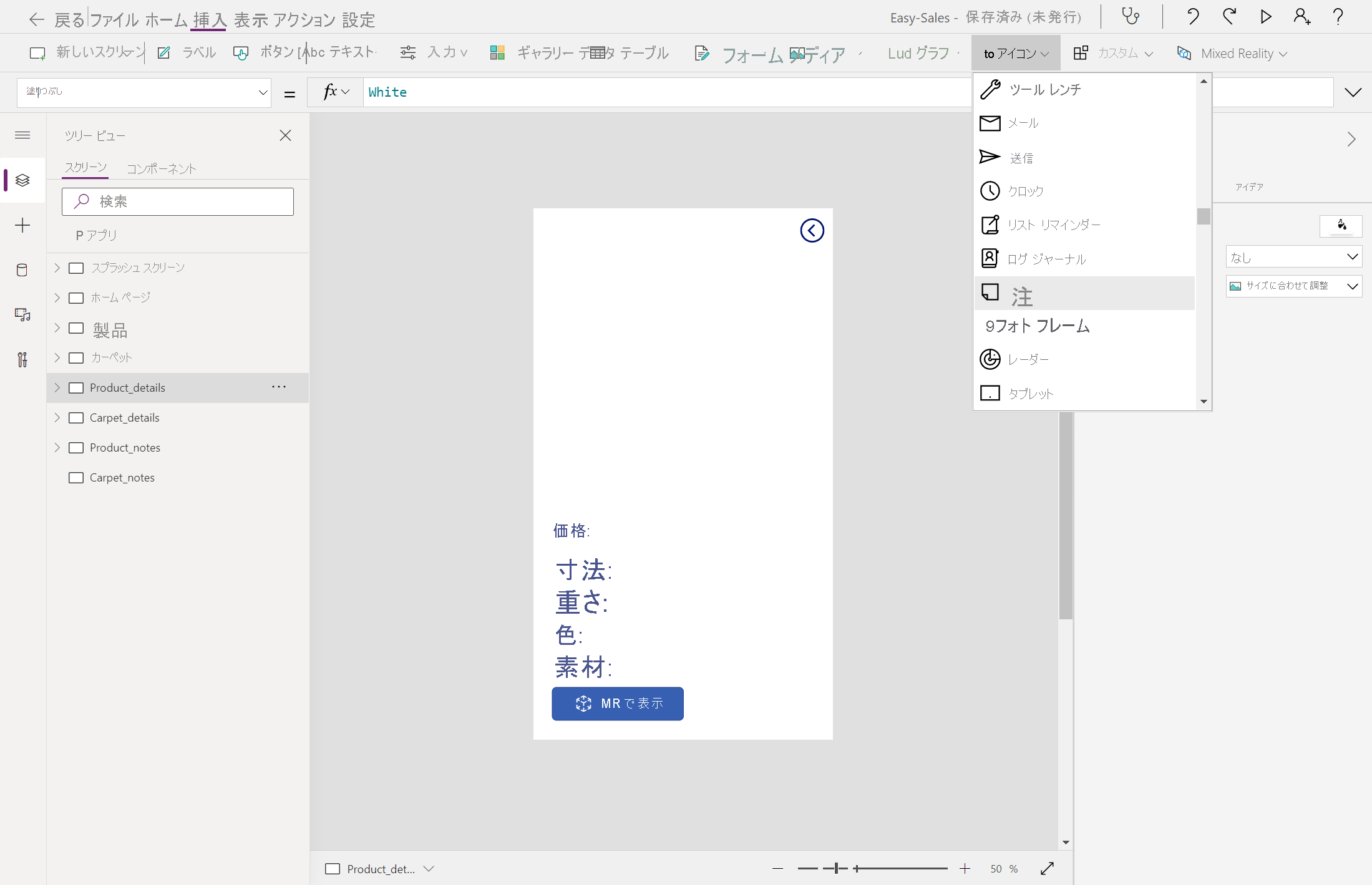1372x885 pixels.
Task: Pick the Send (送信) paper plane icon
Action: (1021, 158)
